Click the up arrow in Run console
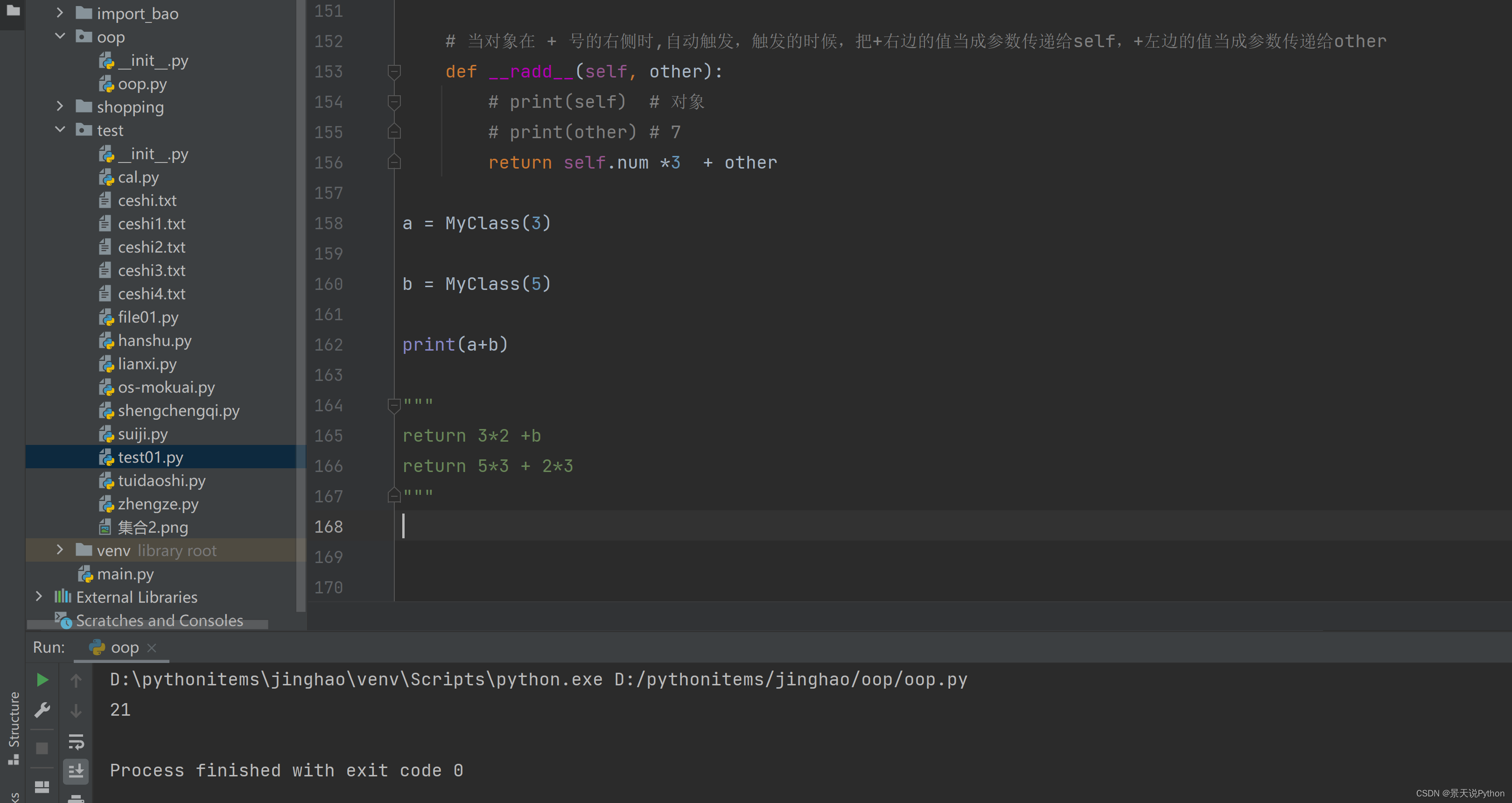This screenshot has height=803, width=1512. point(76,680)
